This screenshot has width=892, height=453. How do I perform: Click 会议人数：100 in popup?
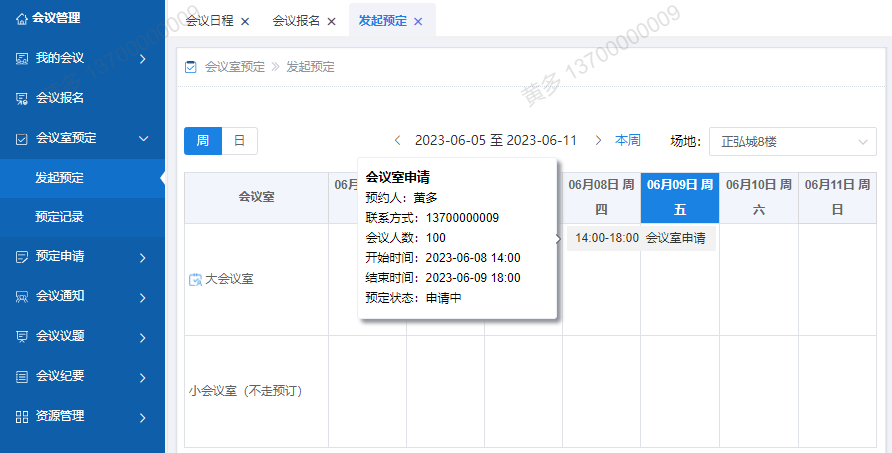point(405,238)
